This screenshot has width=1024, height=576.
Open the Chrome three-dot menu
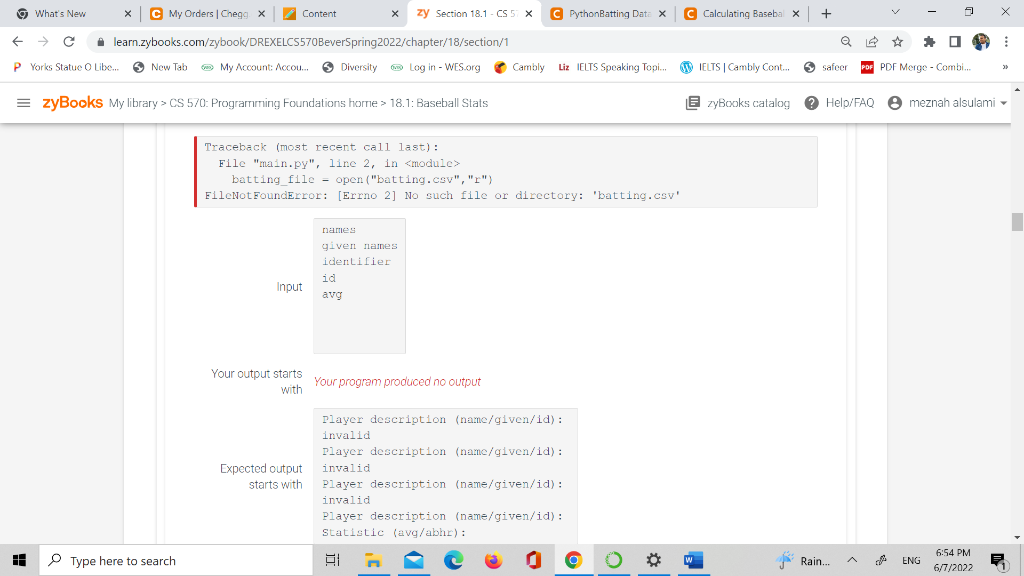[1006, 42]
